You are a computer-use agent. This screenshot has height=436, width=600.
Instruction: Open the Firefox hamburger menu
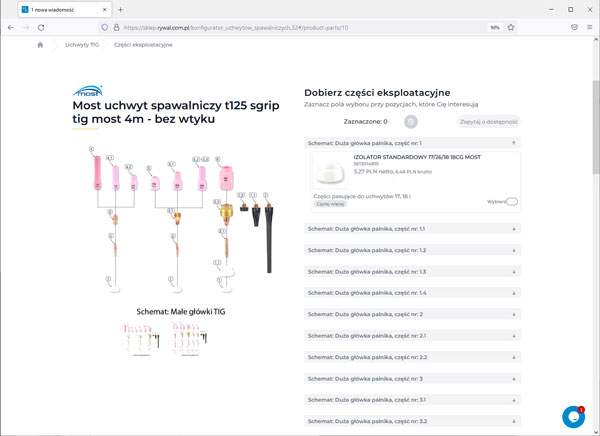589,27
